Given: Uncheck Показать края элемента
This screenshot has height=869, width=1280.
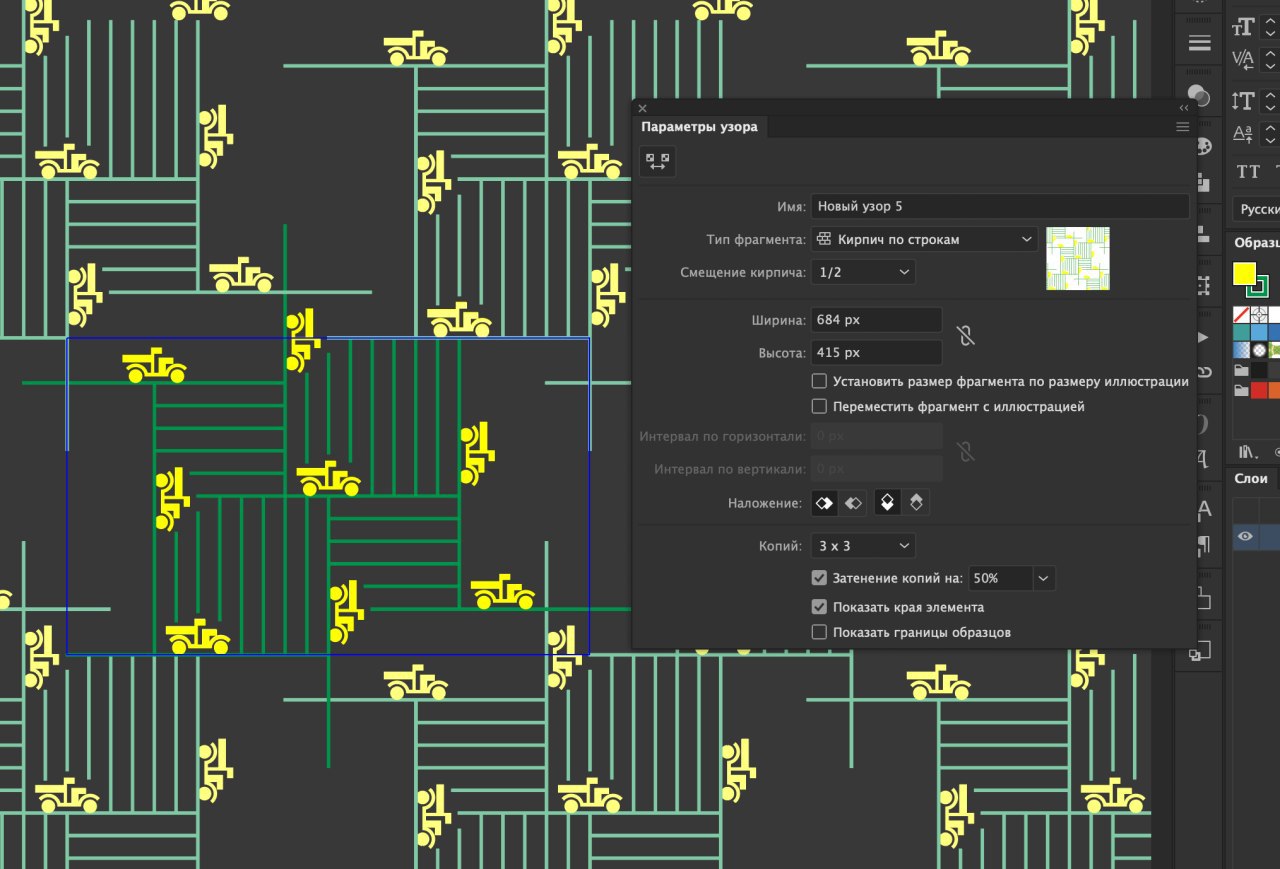Looking at the screenshot, I should 820,607.
